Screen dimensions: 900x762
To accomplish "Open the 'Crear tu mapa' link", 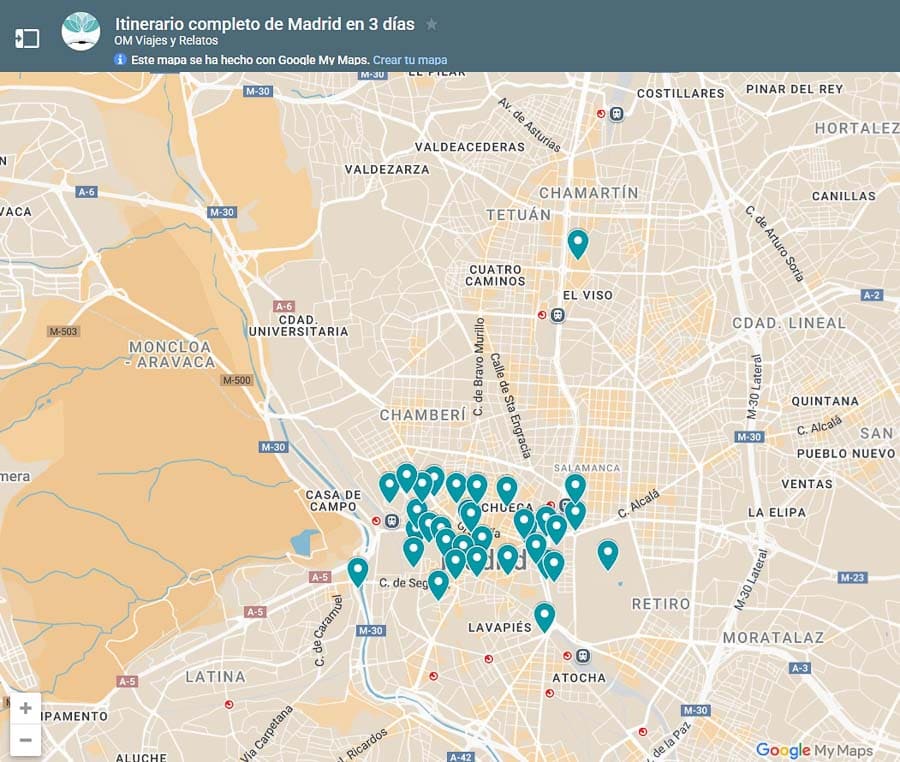I will pyautogui.click(x=410, y=60).
